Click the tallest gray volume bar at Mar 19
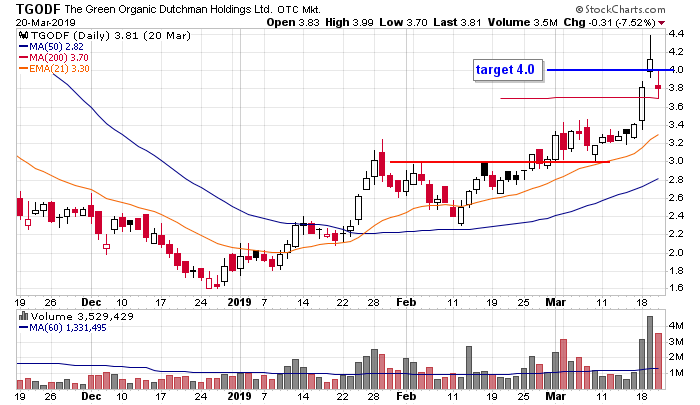The width and height of the screenshot is (700, 405). click(x=650, y=352)
